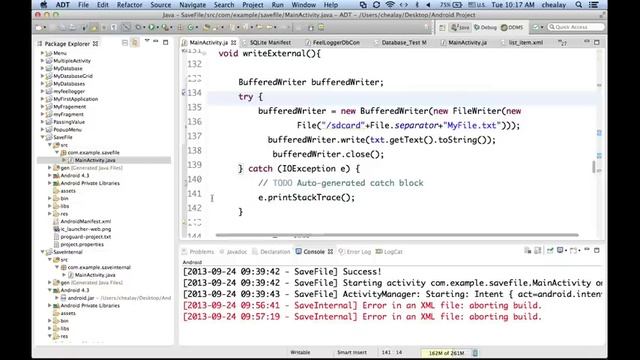Collapse the com.example.savefile package
Viewport: 640px width, 360px height.
(x=57, y=153)
